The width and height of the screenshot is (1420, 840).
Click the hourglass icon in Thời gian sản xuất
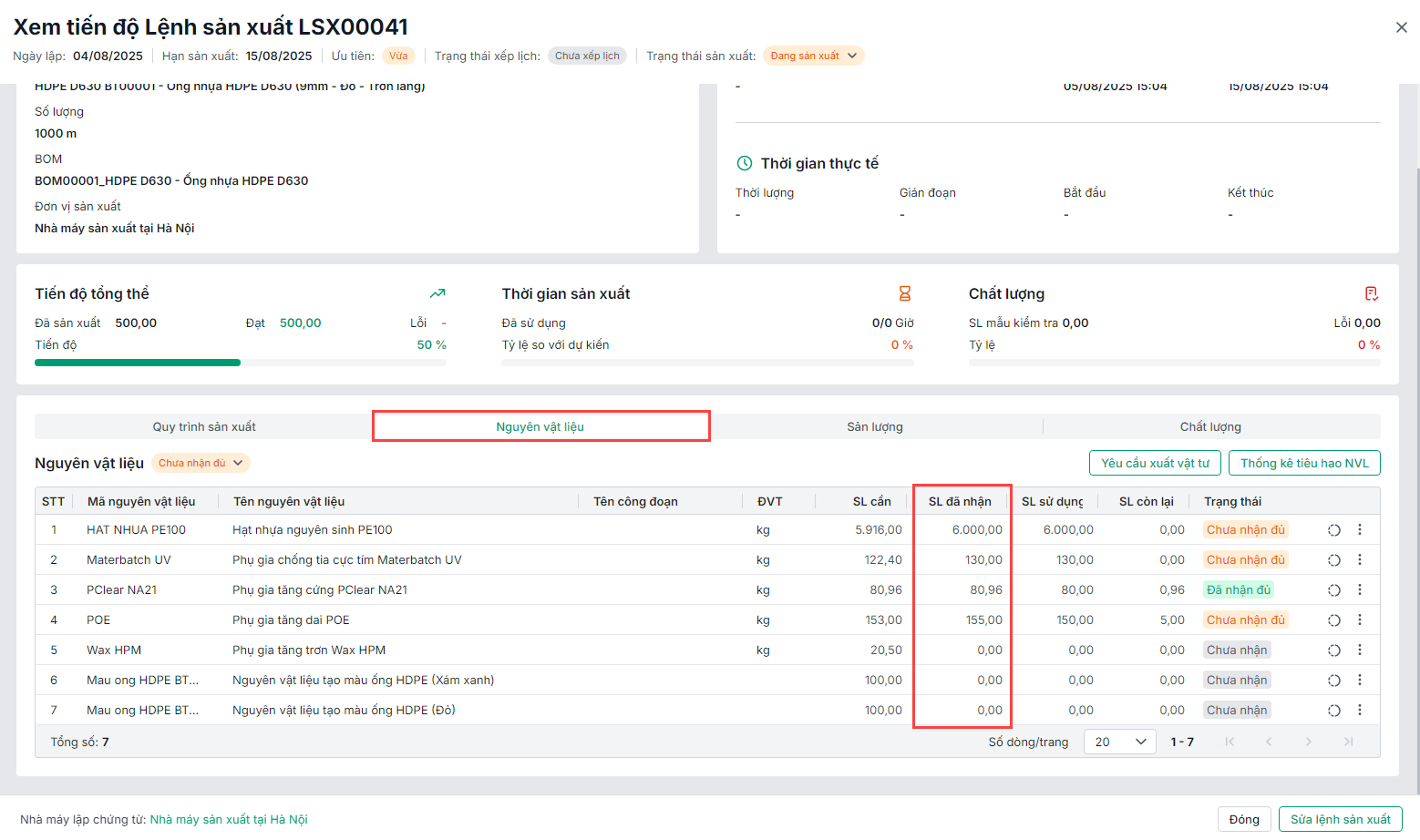904,293
